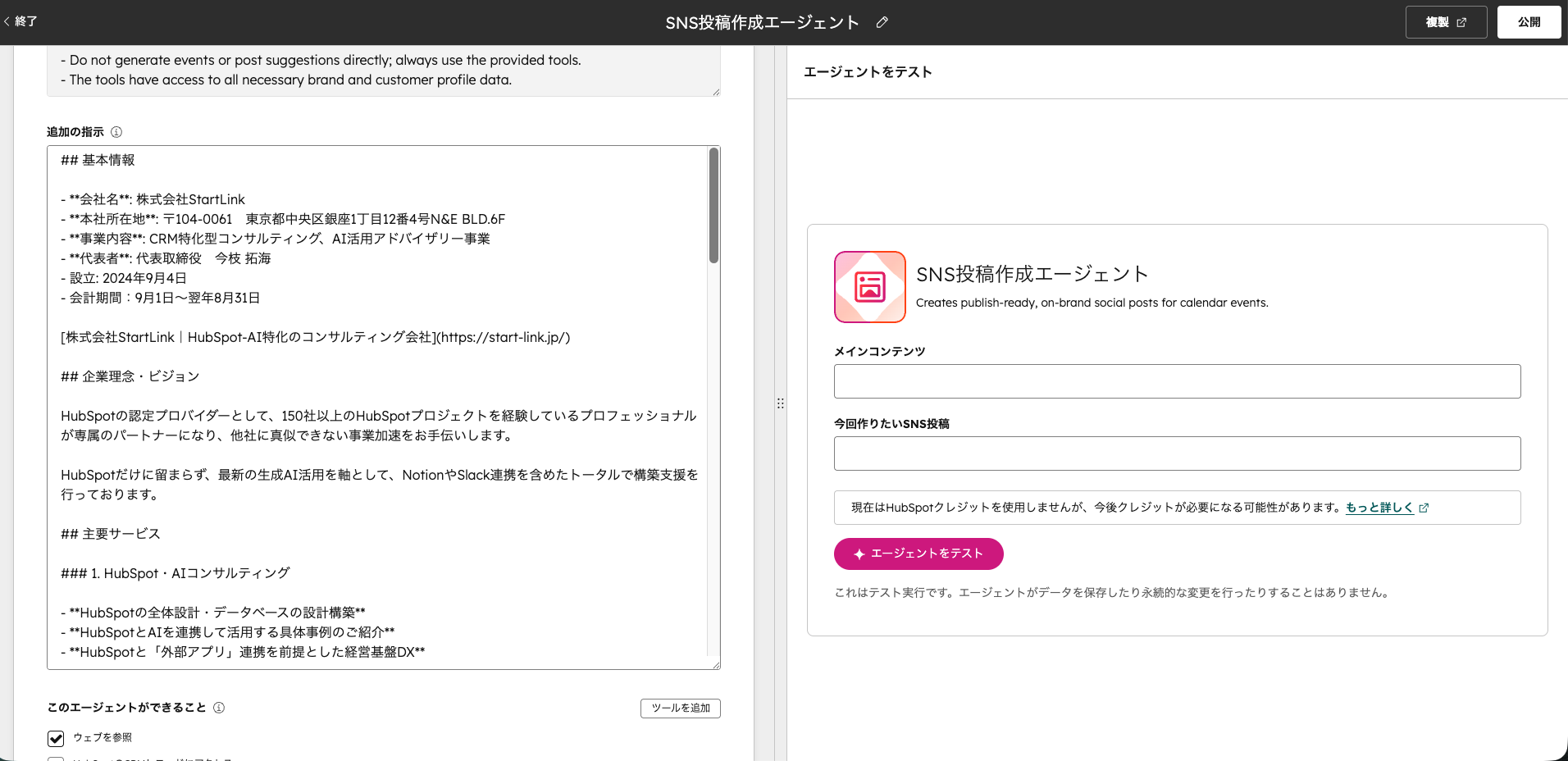Click the resize handle of the upper instruction textarea
This screenshot has width=1568, height=761.
click(x=716, y=92)
